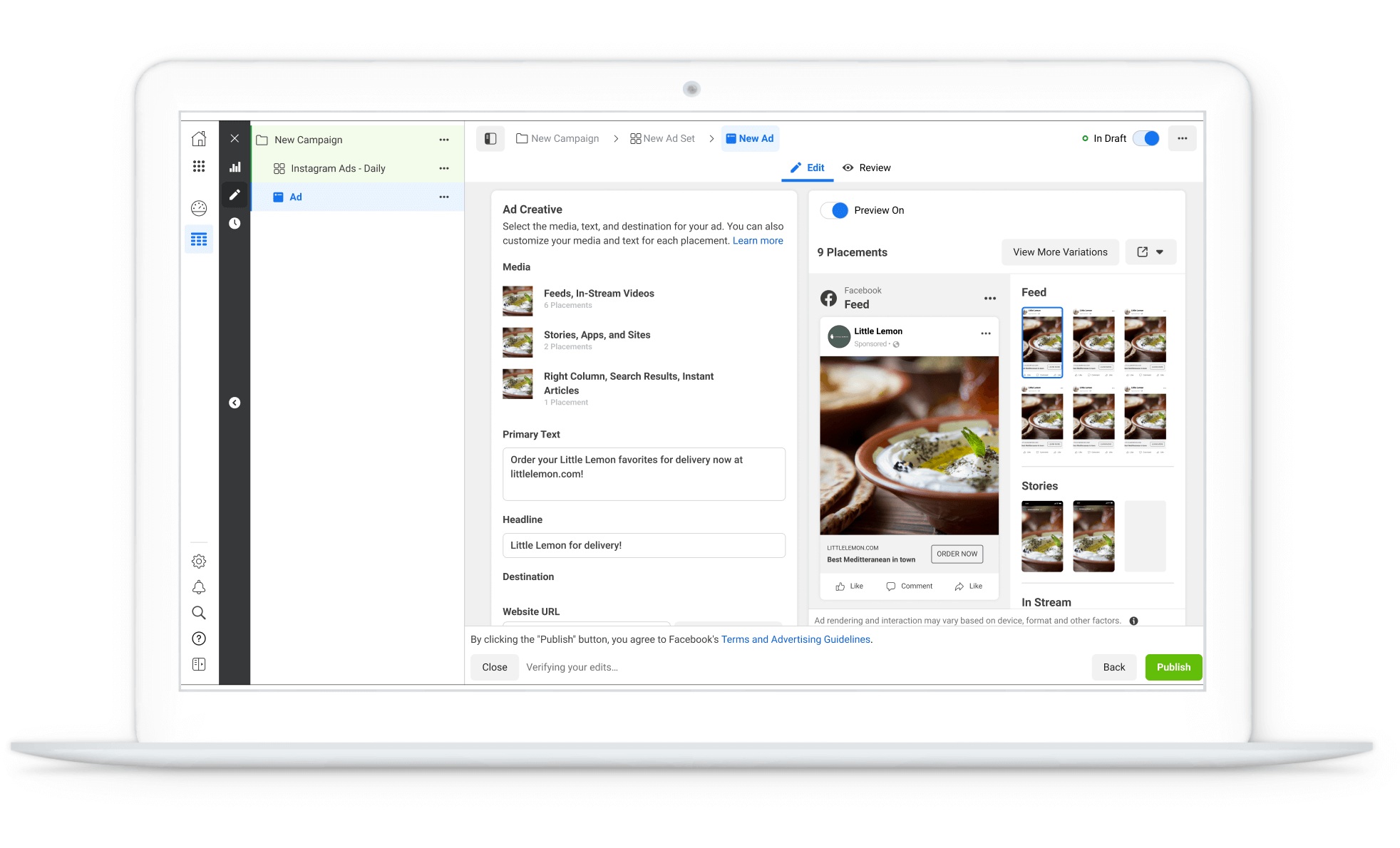
Task: Select the first highlighted Feed thumbnail
Action: 1042,343
